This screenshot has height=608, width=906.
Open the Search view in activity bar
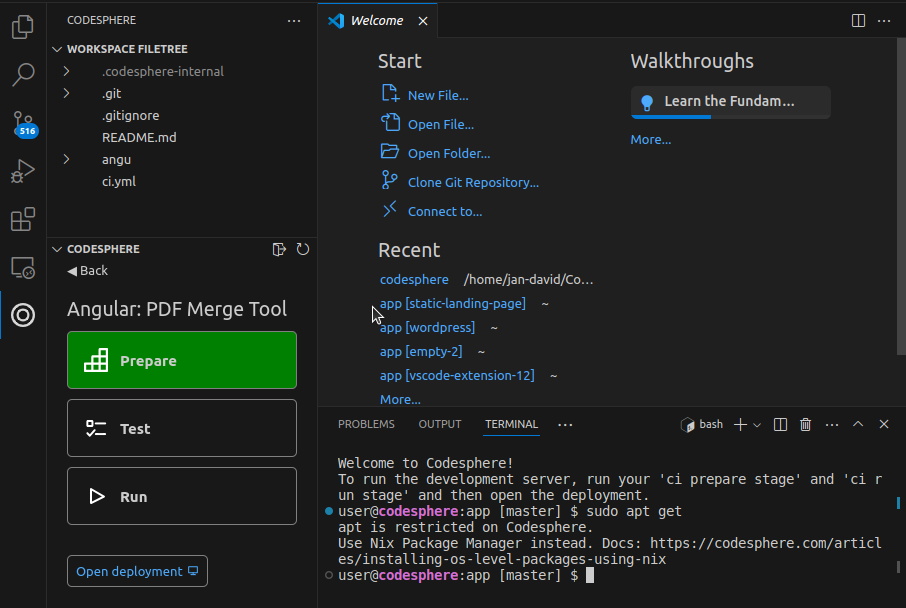coord(22,75)
